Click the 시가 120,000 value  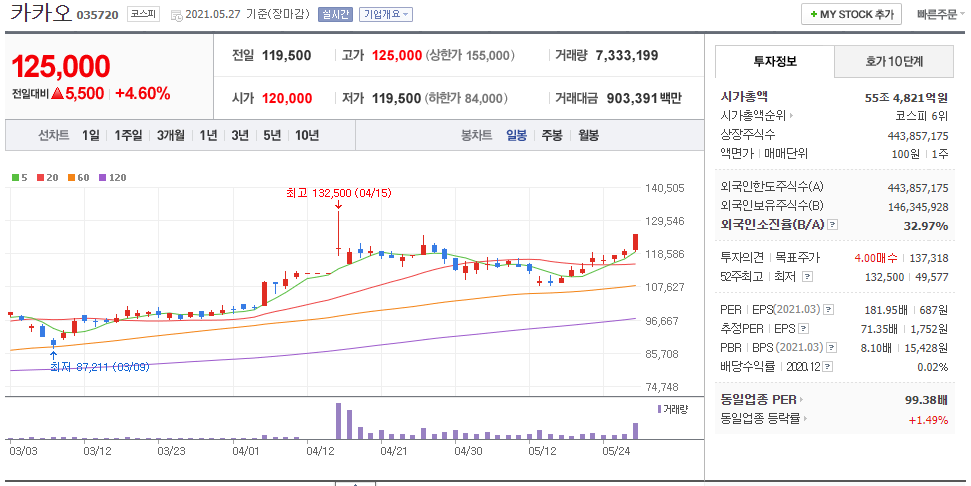[287, 98]
